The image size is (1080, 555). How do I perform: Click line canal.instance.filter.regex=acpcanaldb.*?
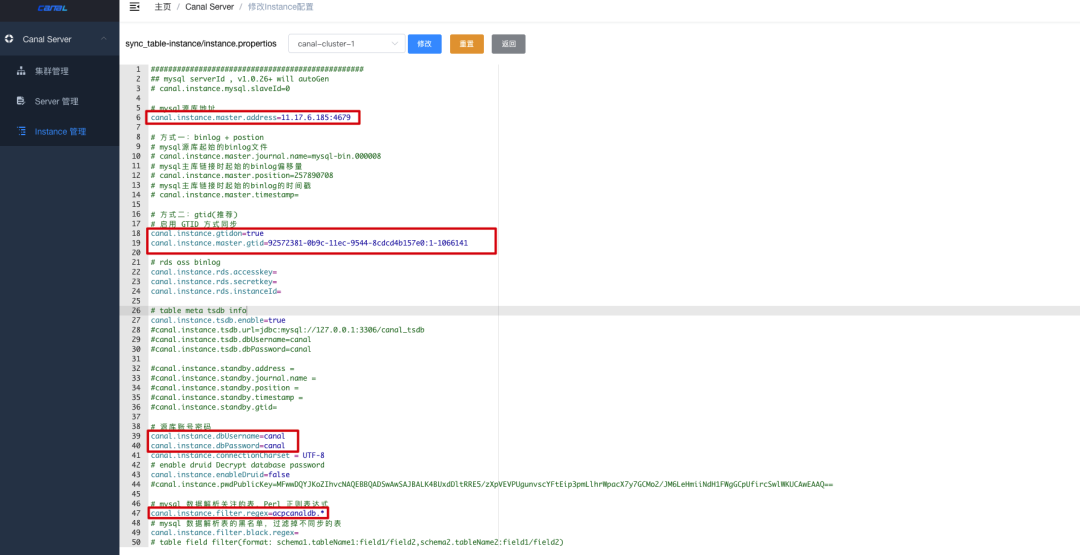(238, 513)
